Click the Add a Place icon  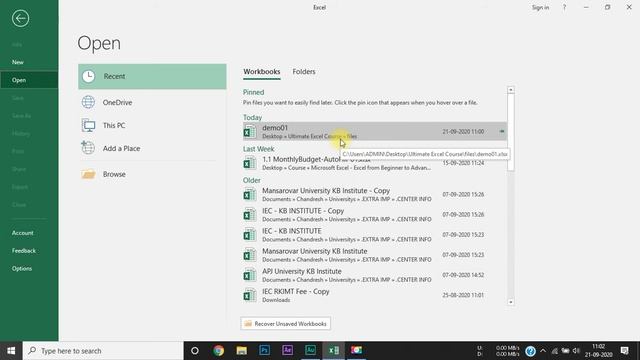[x=88, y=148]
